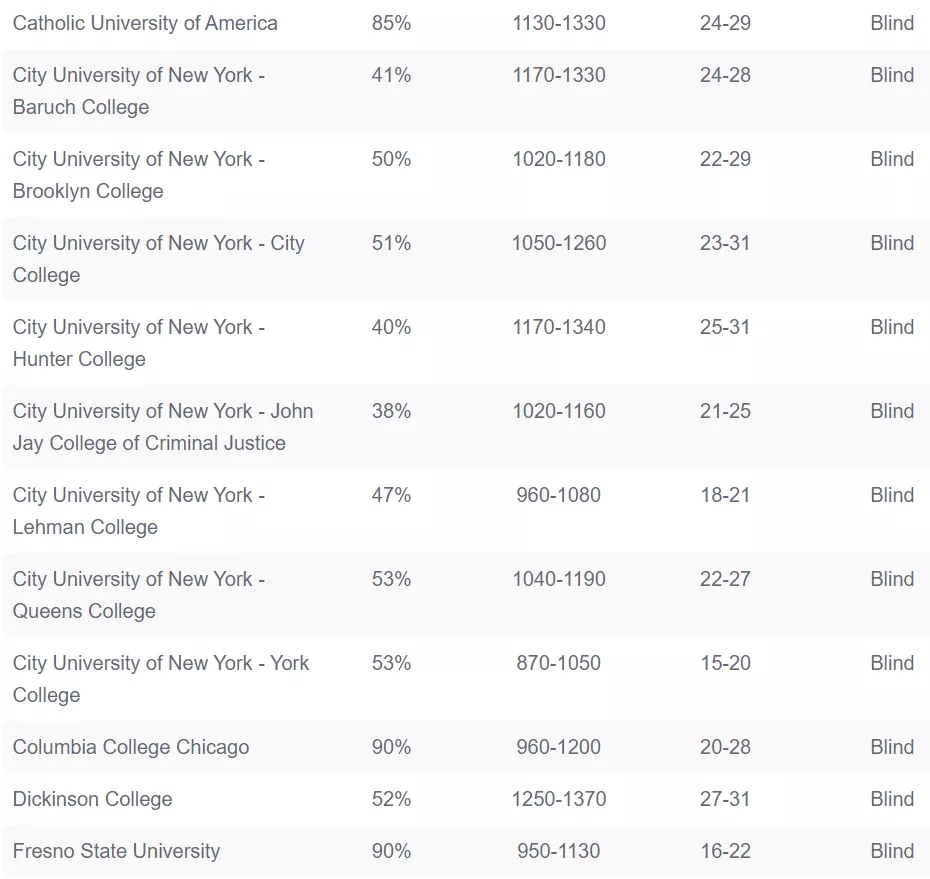The width and height of the screenshot is (930, 879).
Task: Select the Lehman College name cell
Action: [x=139, y=511]
